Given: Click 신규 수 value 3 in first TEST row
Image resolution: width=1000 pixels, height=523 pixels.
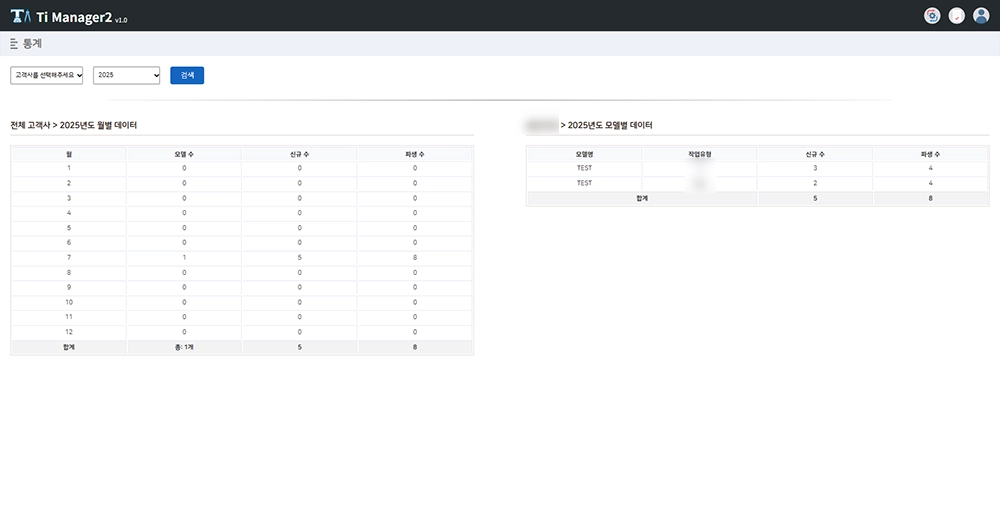Looking at the screenshot, I should pyautogui.click(x=815, y=168).
